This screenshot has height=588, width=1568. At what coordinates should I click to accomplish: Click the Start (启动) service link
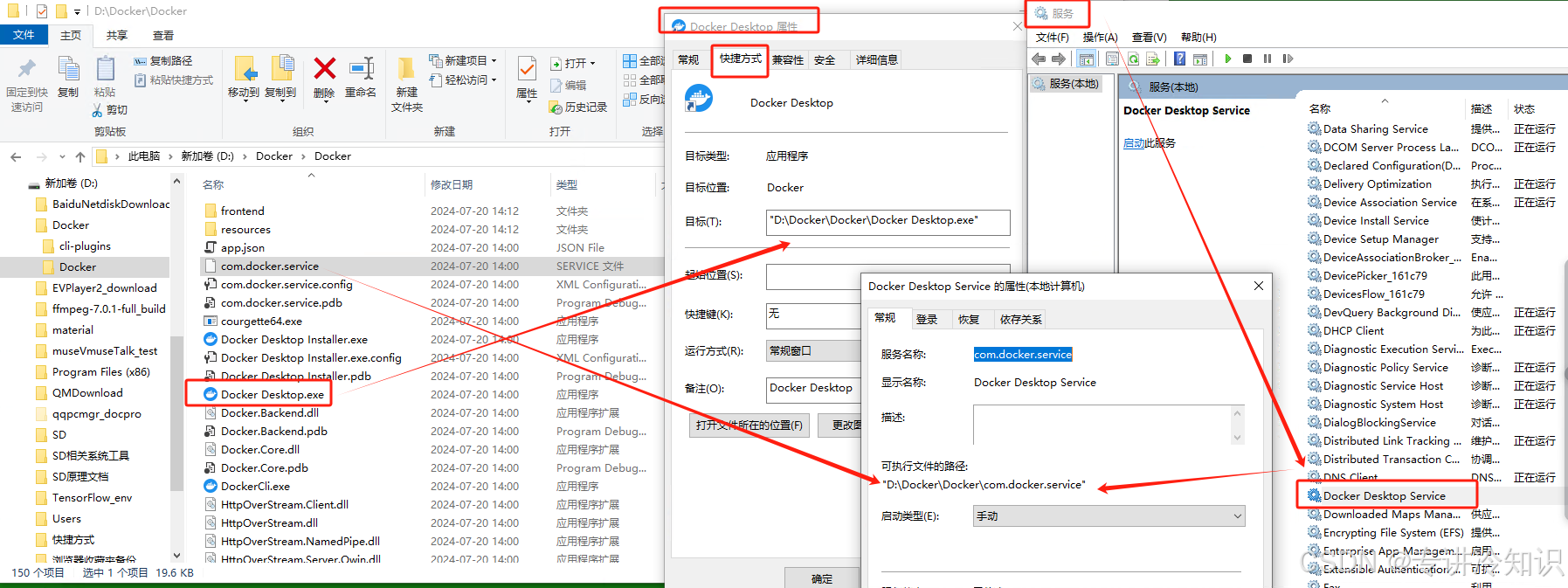click(1134, 143)
